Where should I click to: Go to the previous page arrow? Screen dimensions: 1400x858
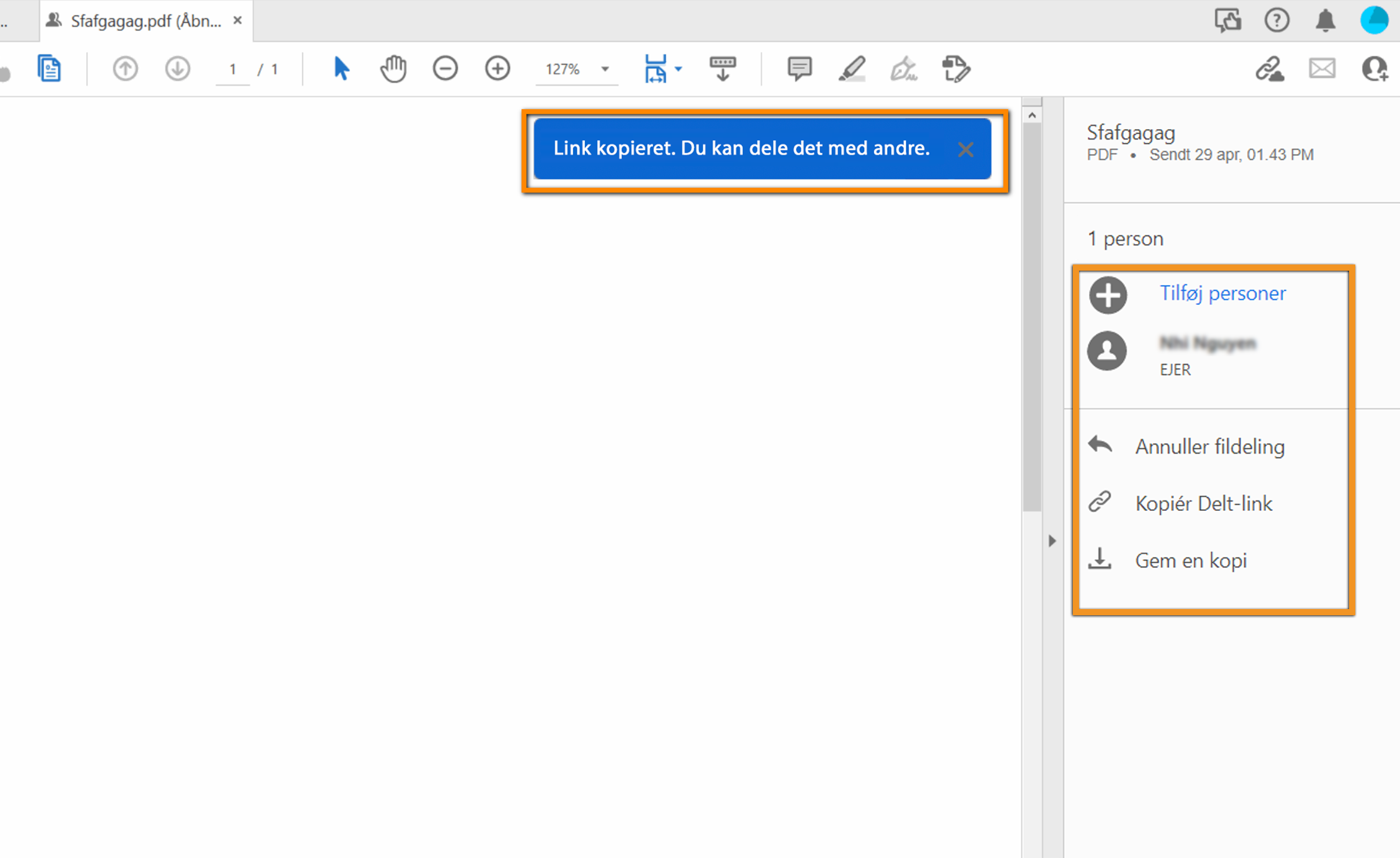[x=125, y=68]
